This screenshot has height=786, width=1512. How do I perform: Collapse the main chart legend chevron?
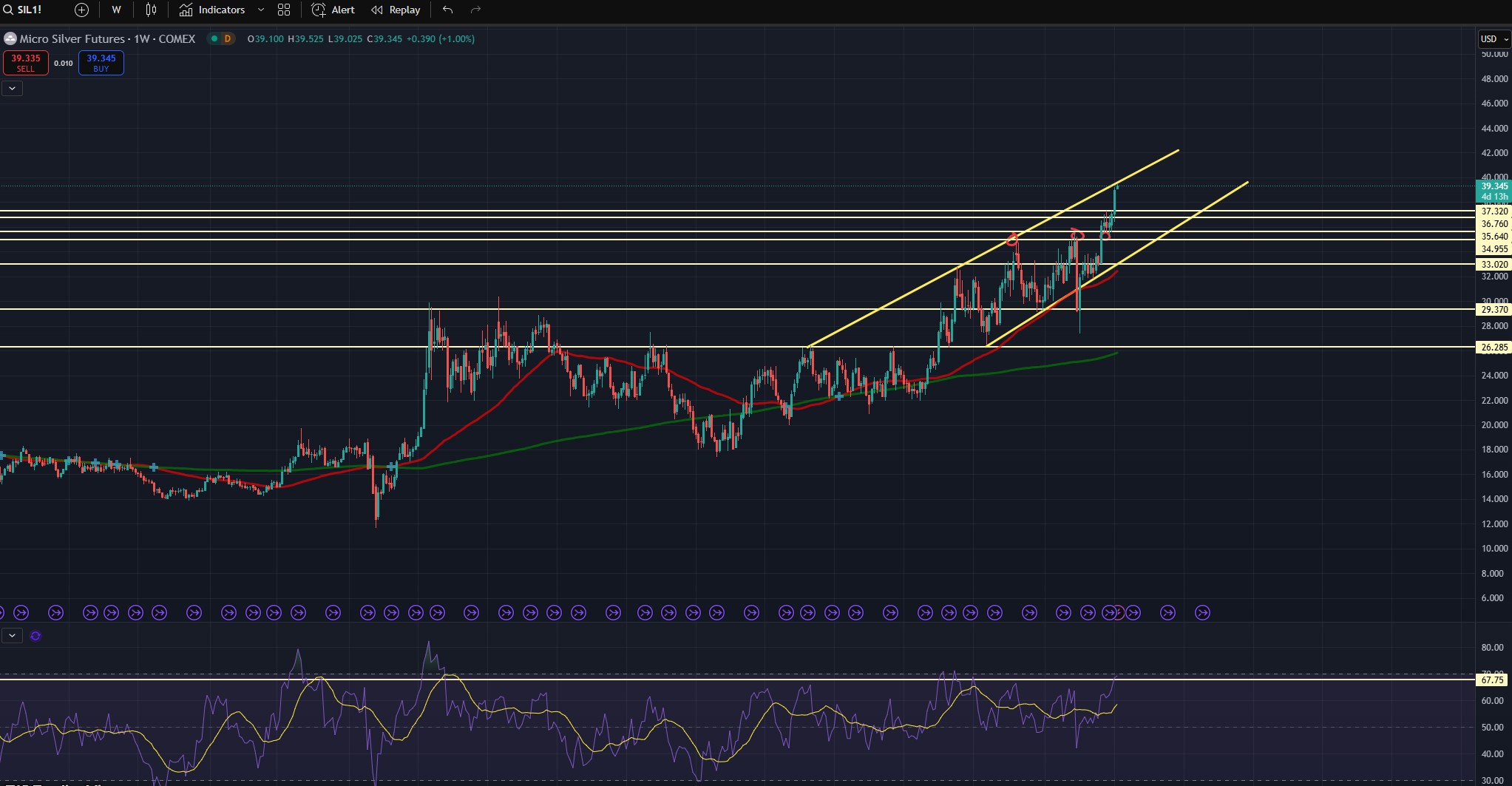(13, 88)
